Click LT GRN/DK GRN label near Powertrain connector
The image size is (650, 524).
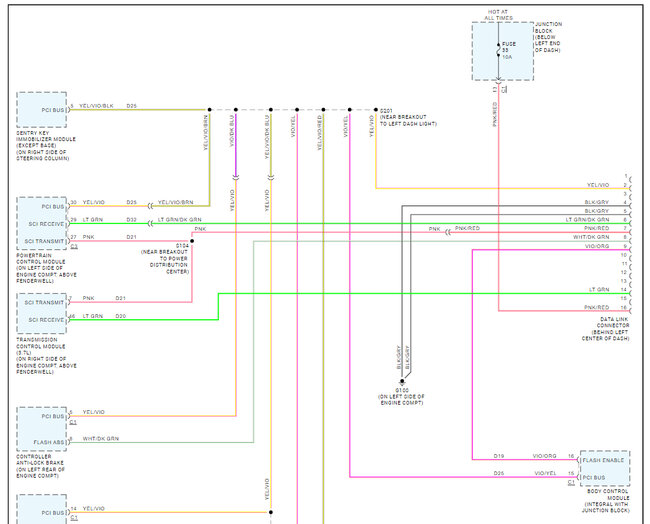tap(179, 220)
